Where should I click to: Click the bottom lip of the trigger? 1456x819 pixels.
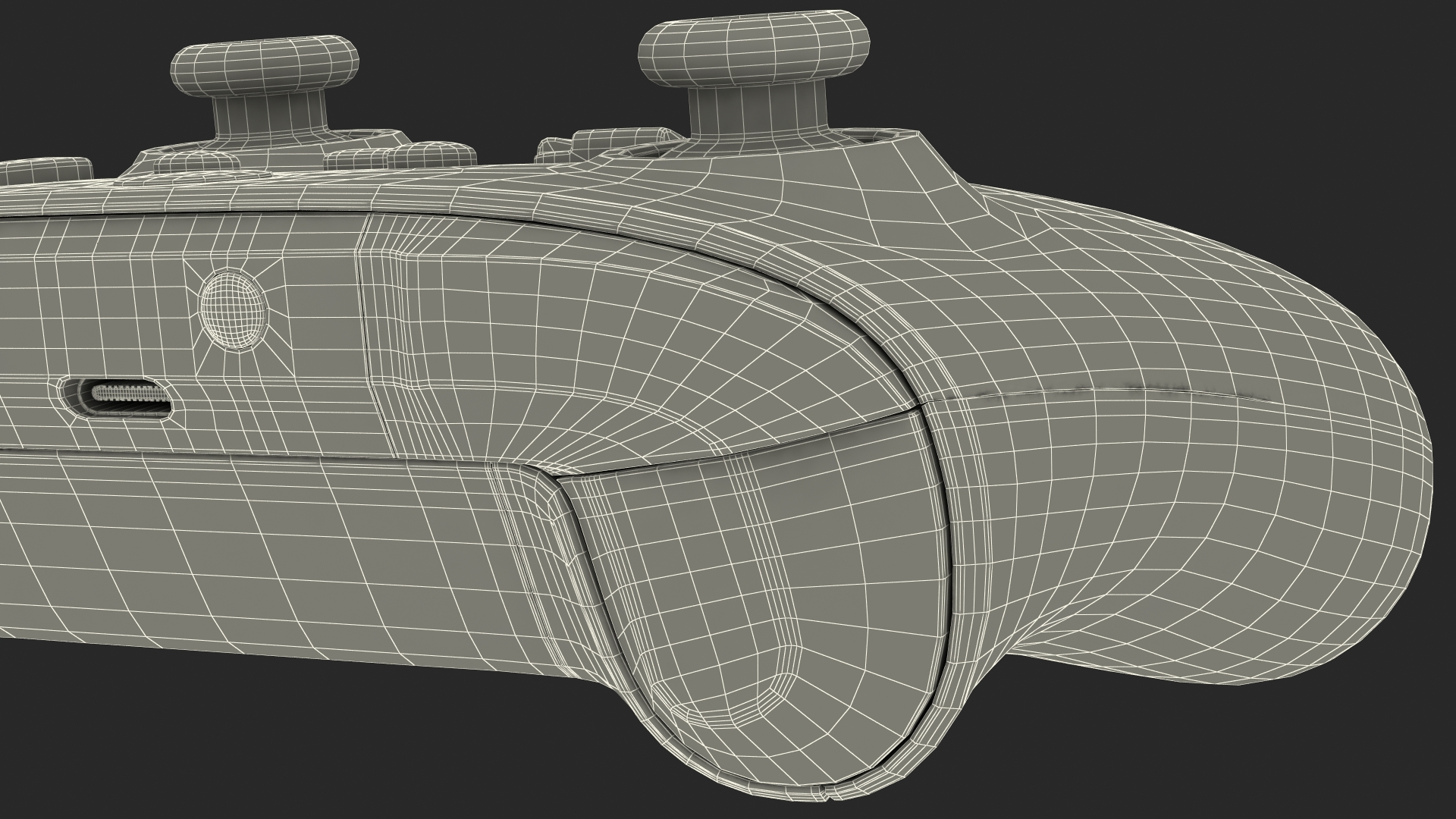[789, 789]
